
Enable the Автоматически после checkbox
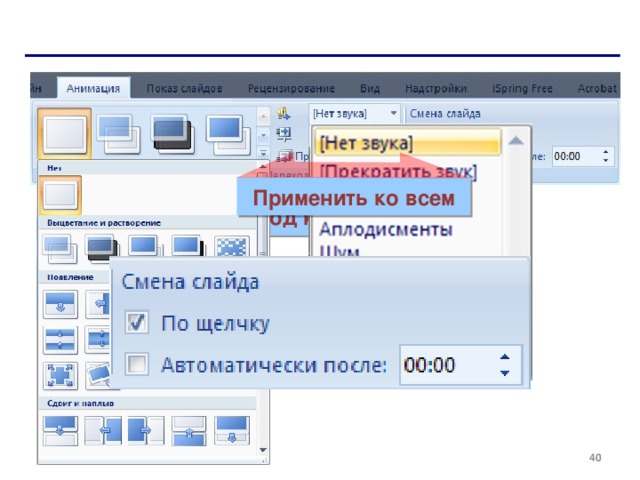137,364
